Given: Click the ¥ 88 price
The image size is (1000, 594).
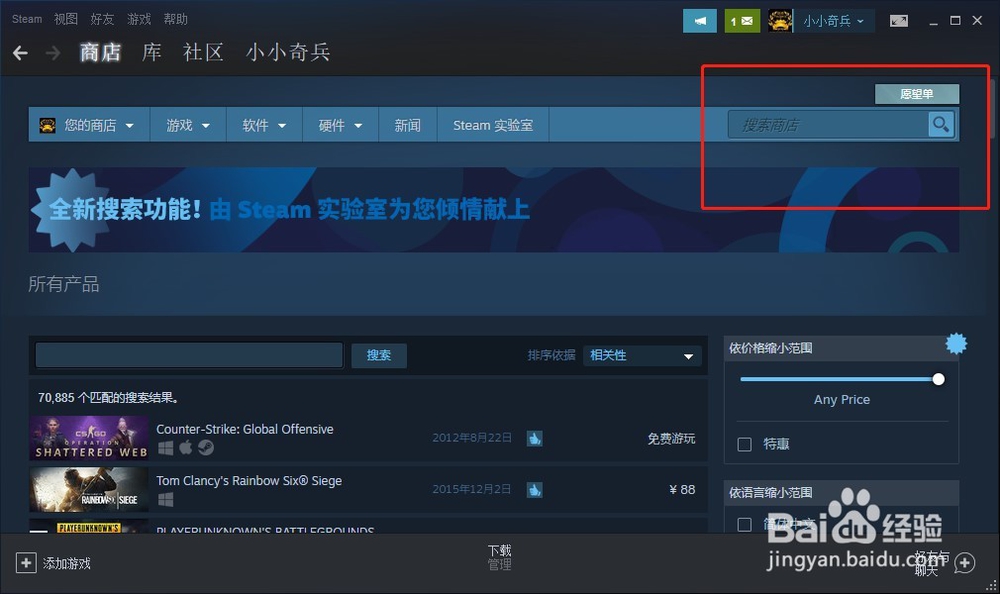Looking at the screenshot, I should [x=682, y=489].
